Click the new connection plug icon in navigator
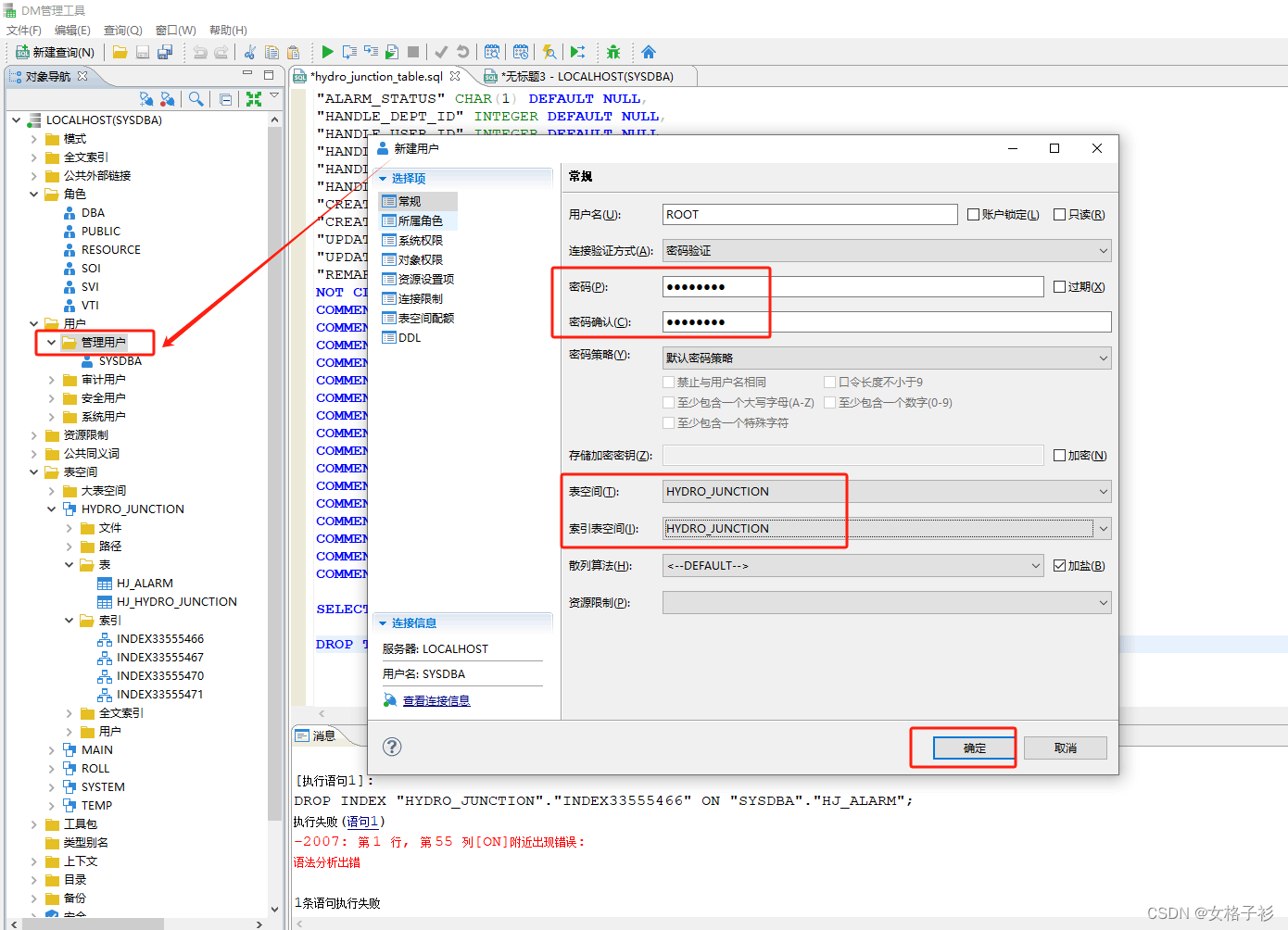 [x=145, y=98]
